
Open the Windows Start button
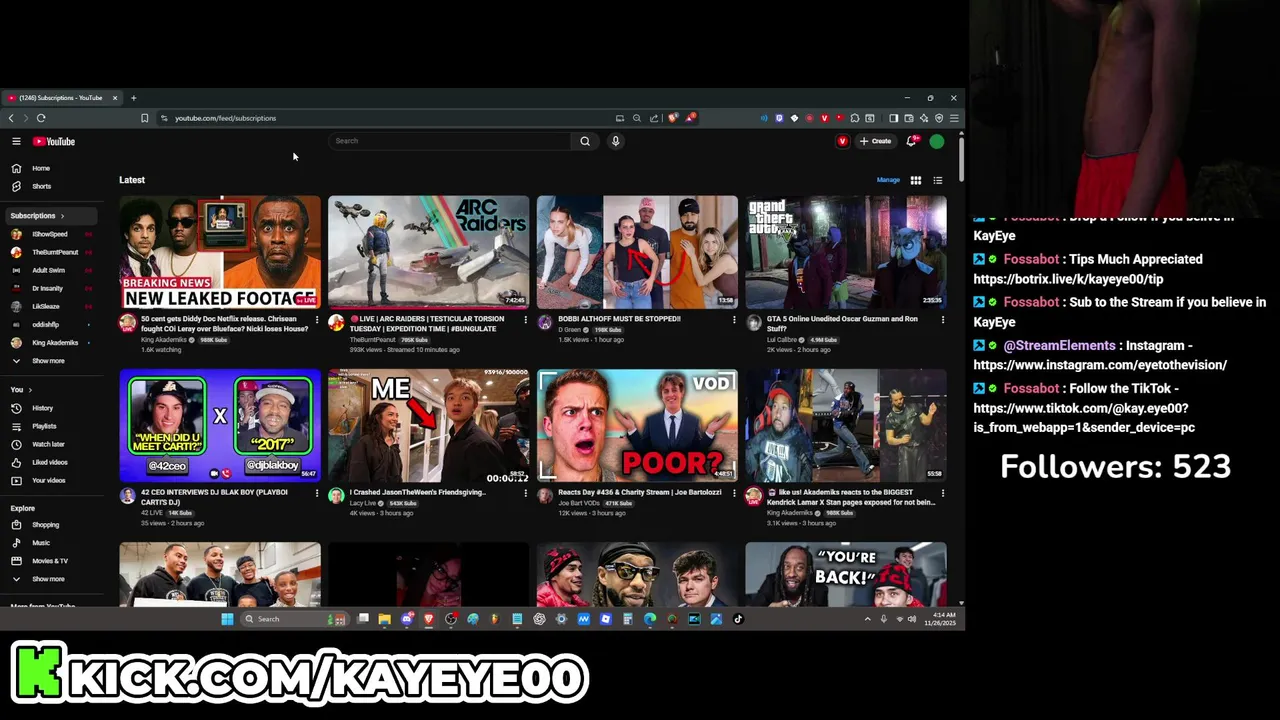(x=227, y=619)
